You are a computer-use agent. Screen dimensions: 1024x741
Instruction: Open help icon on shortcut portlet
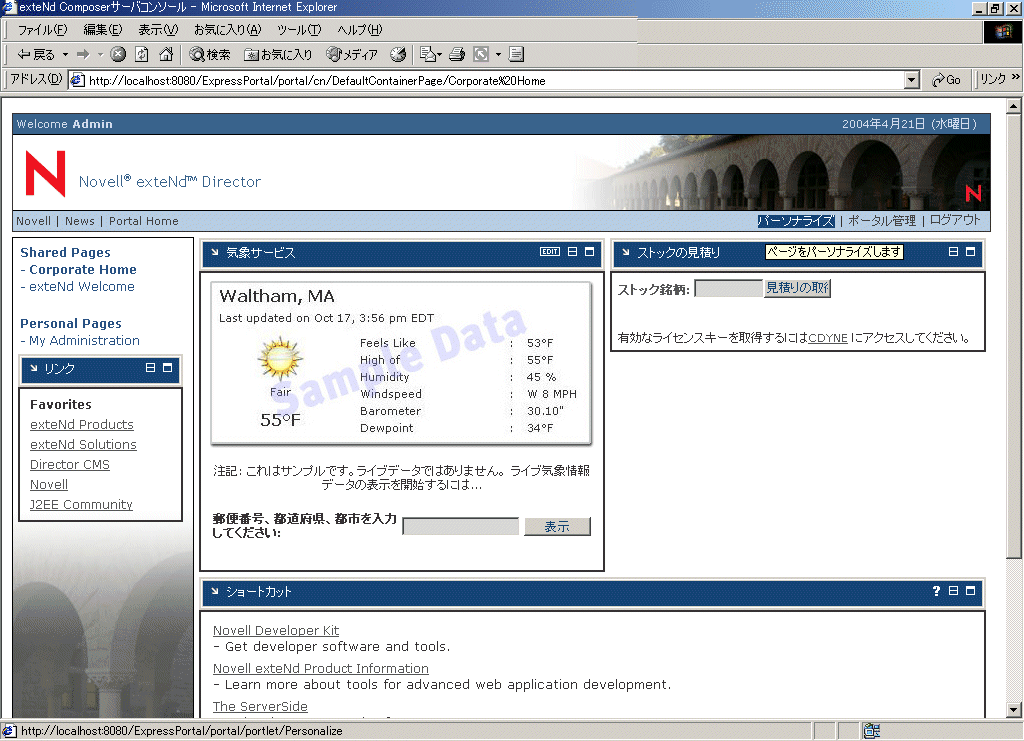click(936, 591)
